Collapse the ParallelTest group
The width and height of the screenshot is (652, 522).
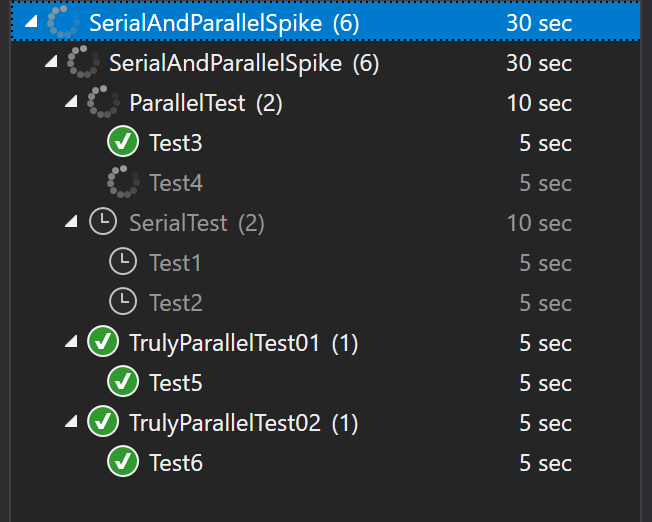point(72,101)
